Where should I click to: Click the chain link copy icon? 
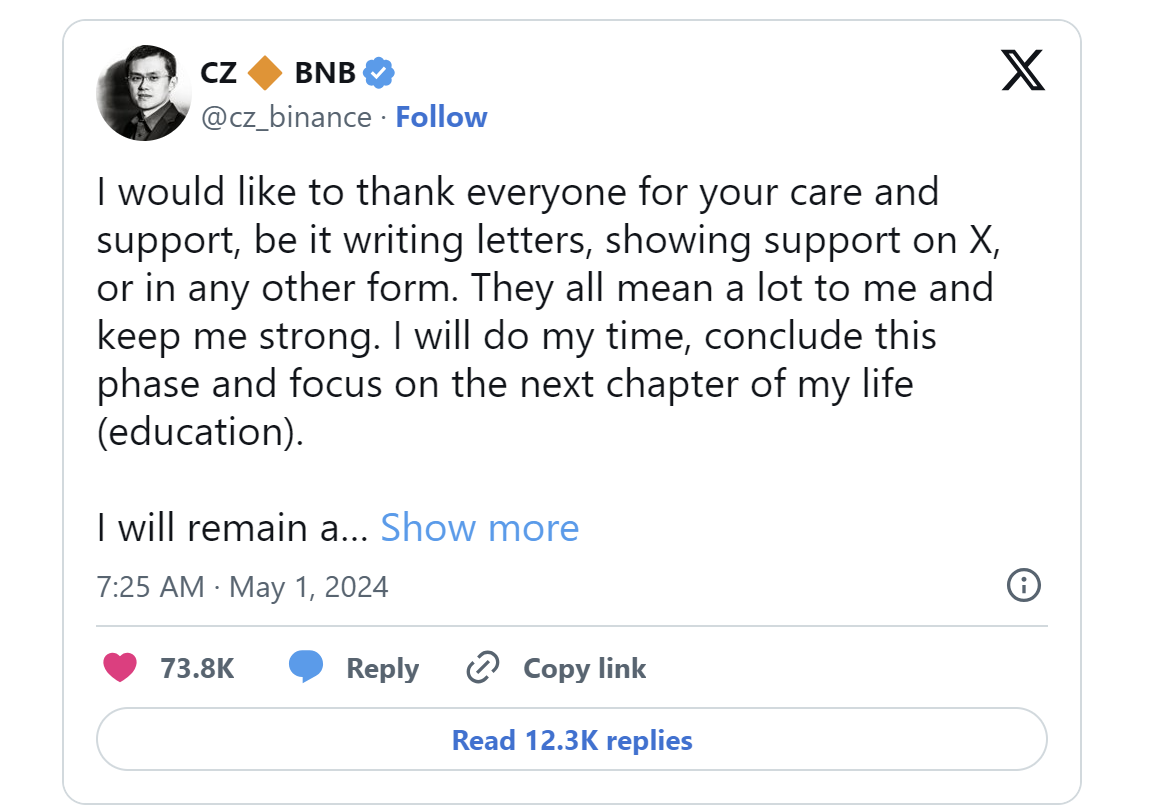click(483, 667)
